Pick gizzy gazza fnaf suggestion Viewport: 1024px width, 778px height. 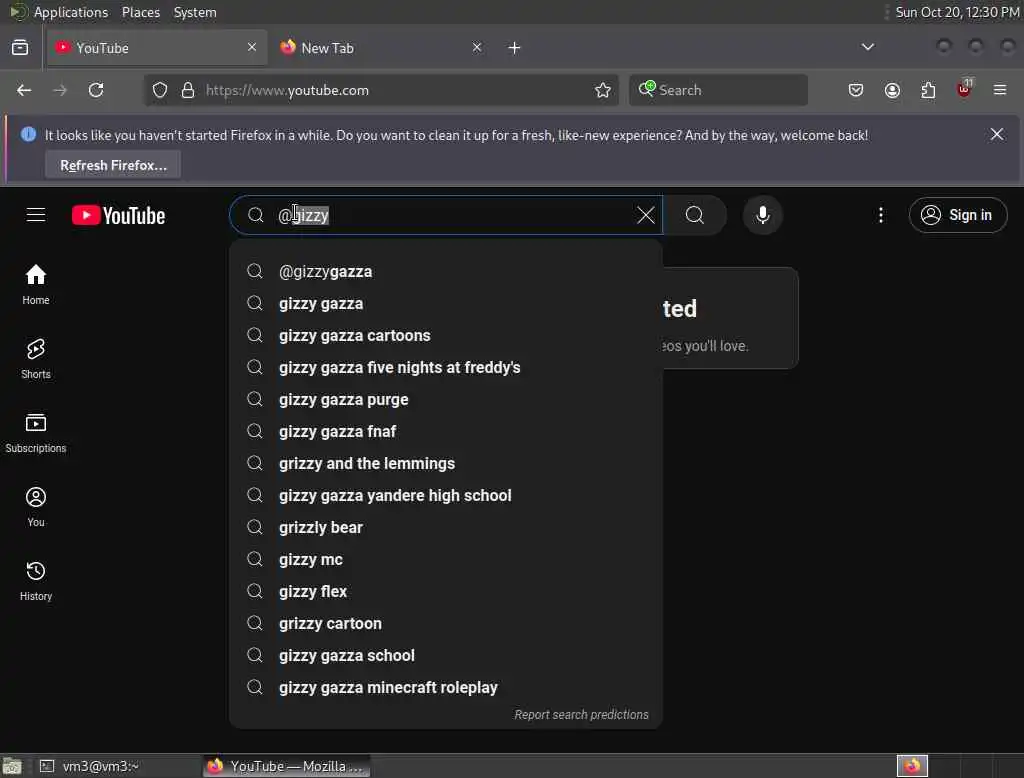(x=446, y=432)
